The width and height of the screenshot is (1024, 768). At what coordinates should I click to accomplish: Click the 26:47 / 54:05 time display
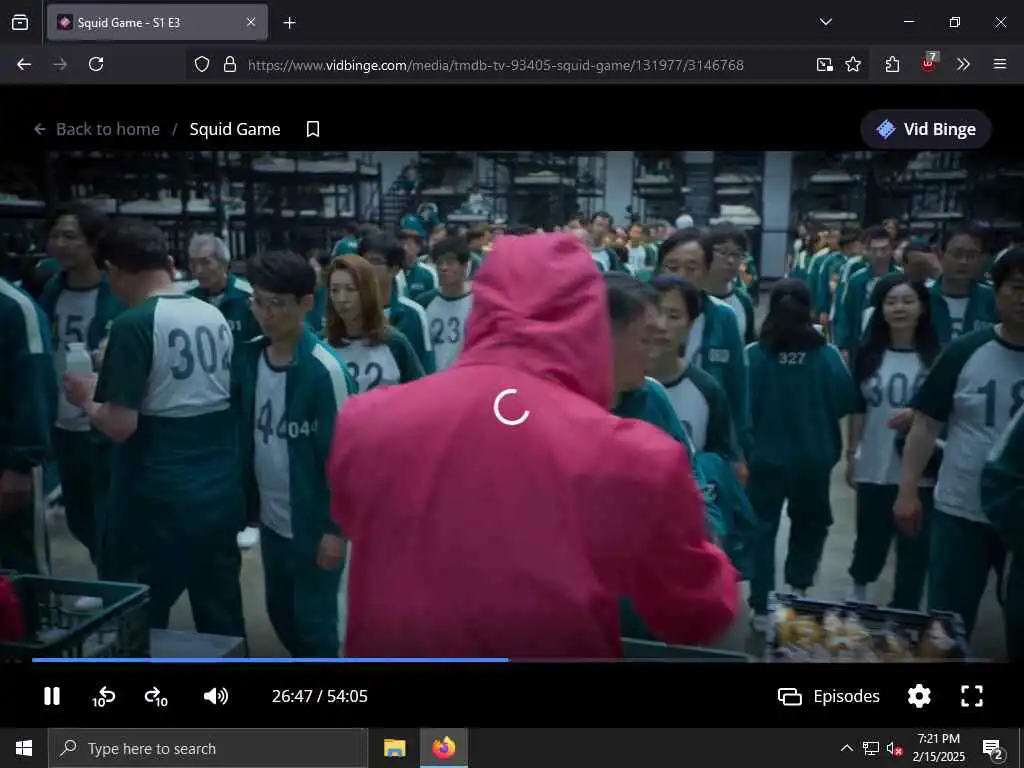point(319,696)
